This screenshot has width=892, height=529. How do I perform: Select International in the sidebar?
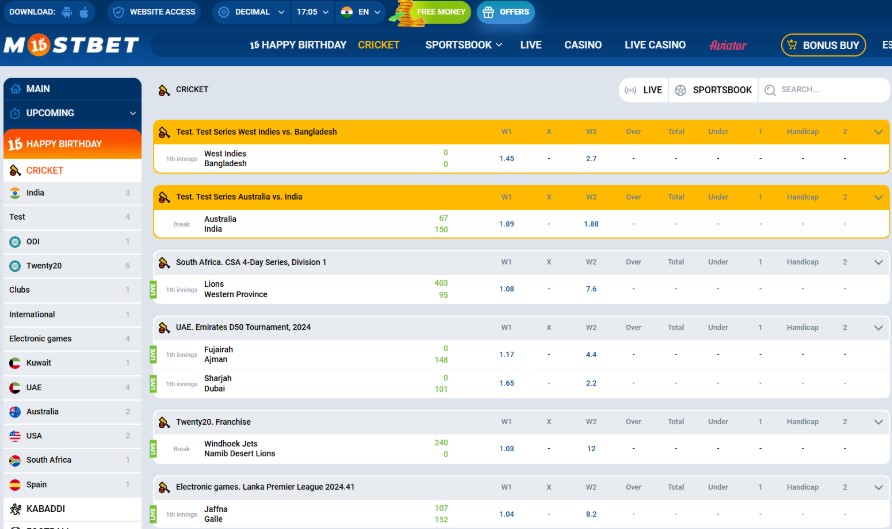point(72,314)
